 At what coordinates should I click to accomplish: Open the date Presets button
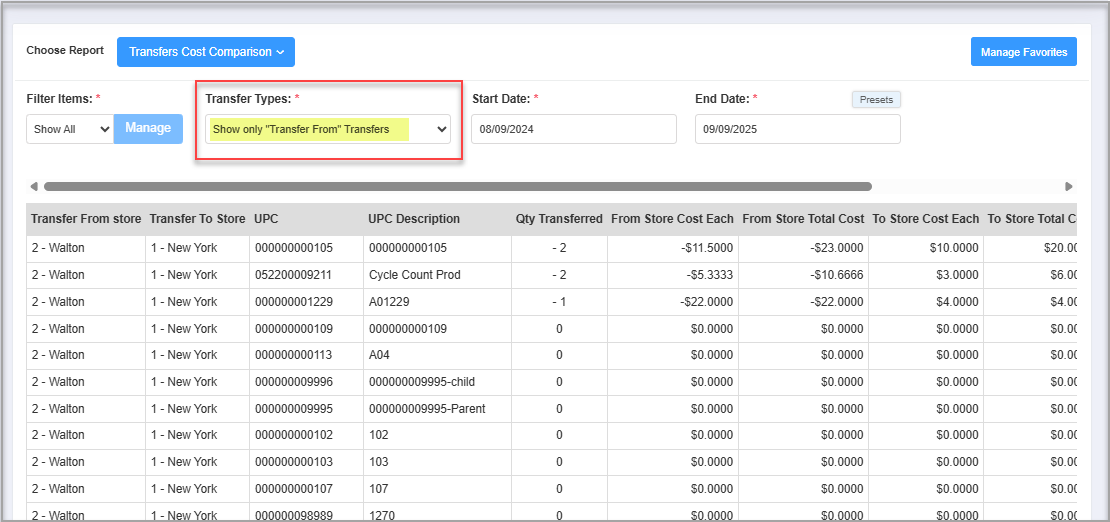[x=876, y=100]
